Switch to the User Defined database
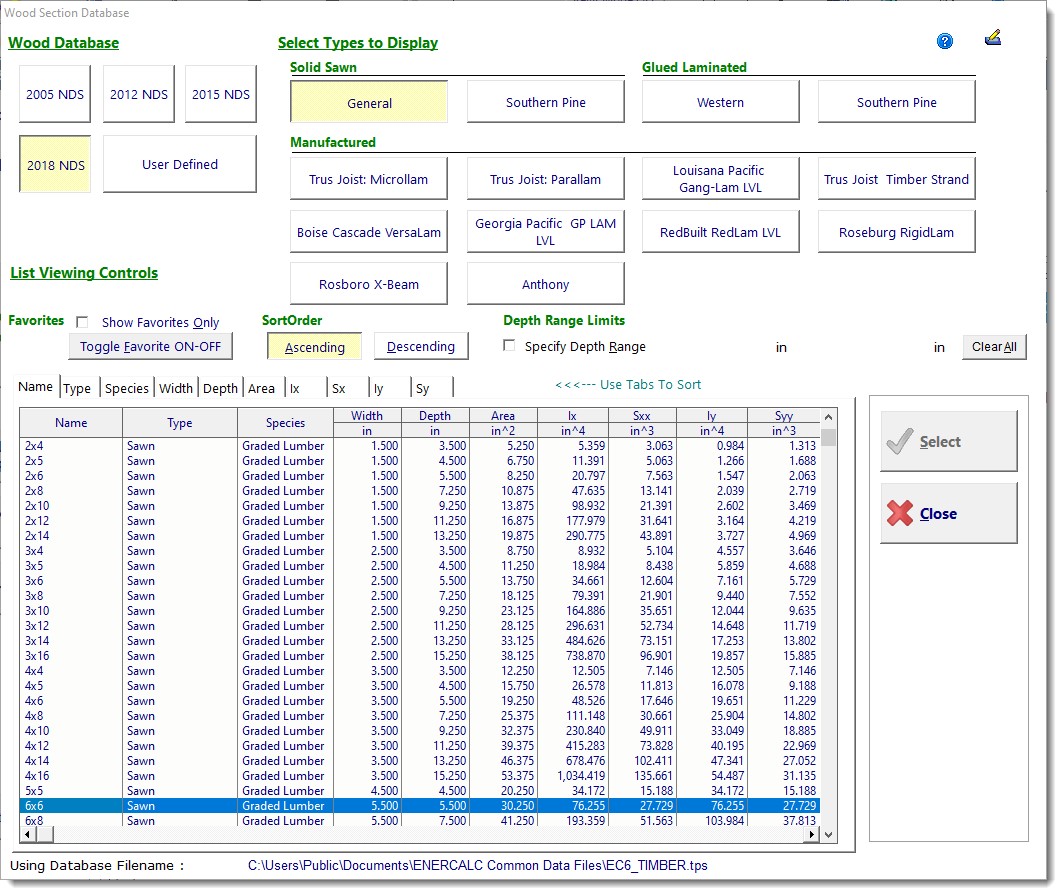 point(179,164)
